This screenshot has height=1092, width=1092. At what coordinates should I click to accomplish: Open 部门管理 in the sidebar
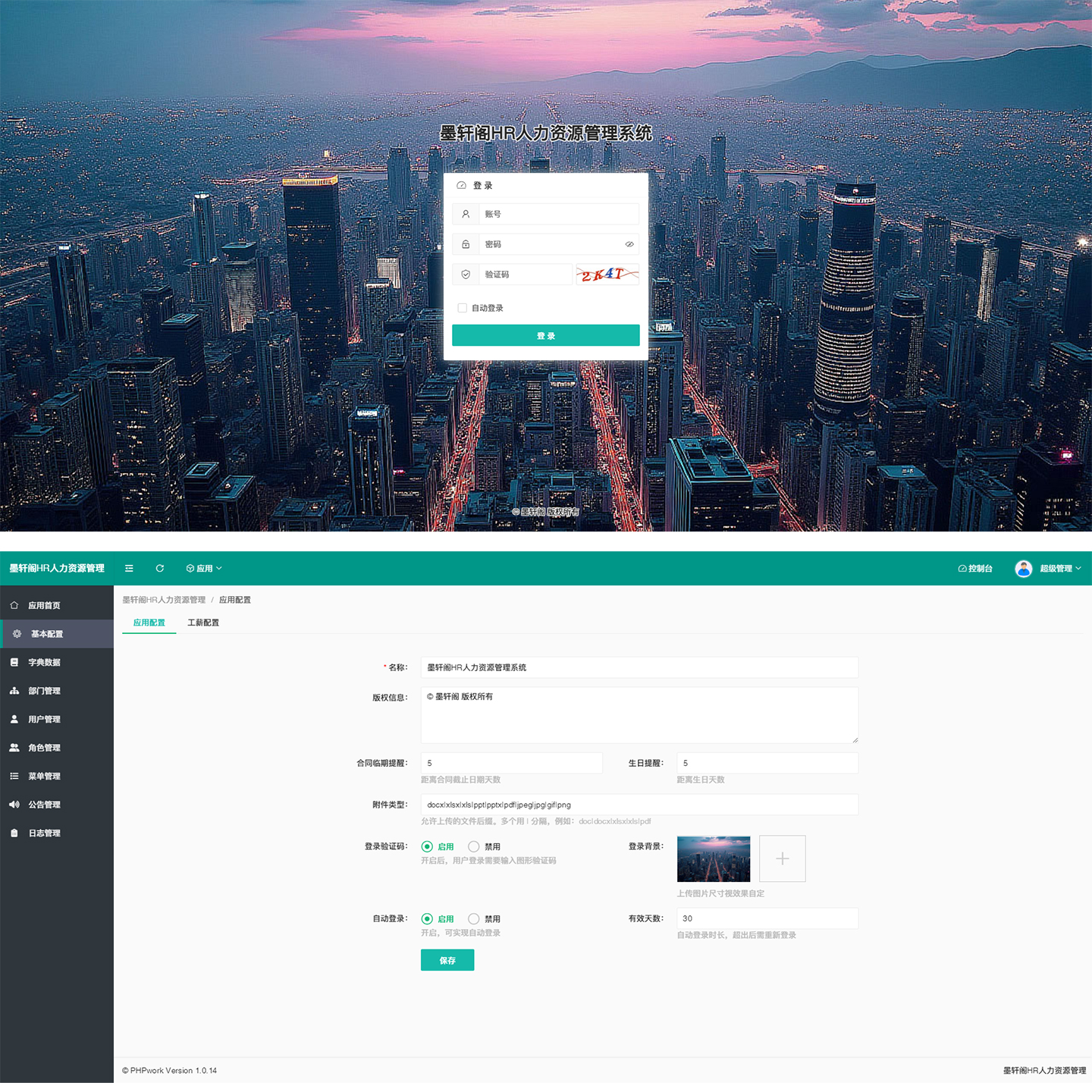click(44, 691)
